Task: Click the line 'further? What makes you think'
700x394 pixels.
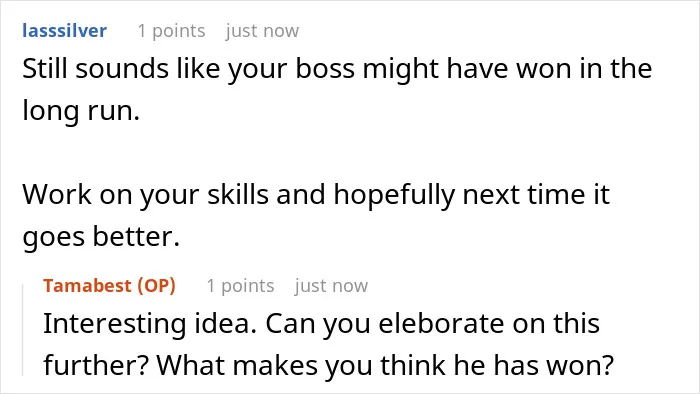Action: pos(329,365)
